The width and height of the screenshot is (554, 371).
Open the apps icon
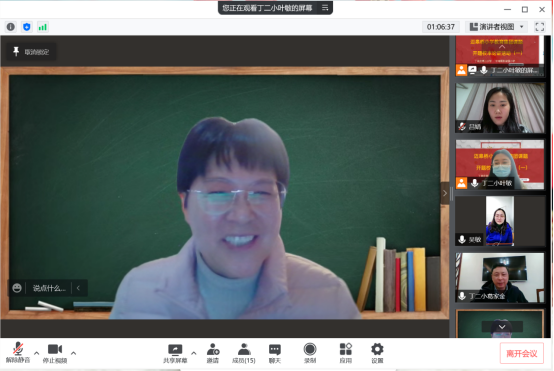coord(346,353)
